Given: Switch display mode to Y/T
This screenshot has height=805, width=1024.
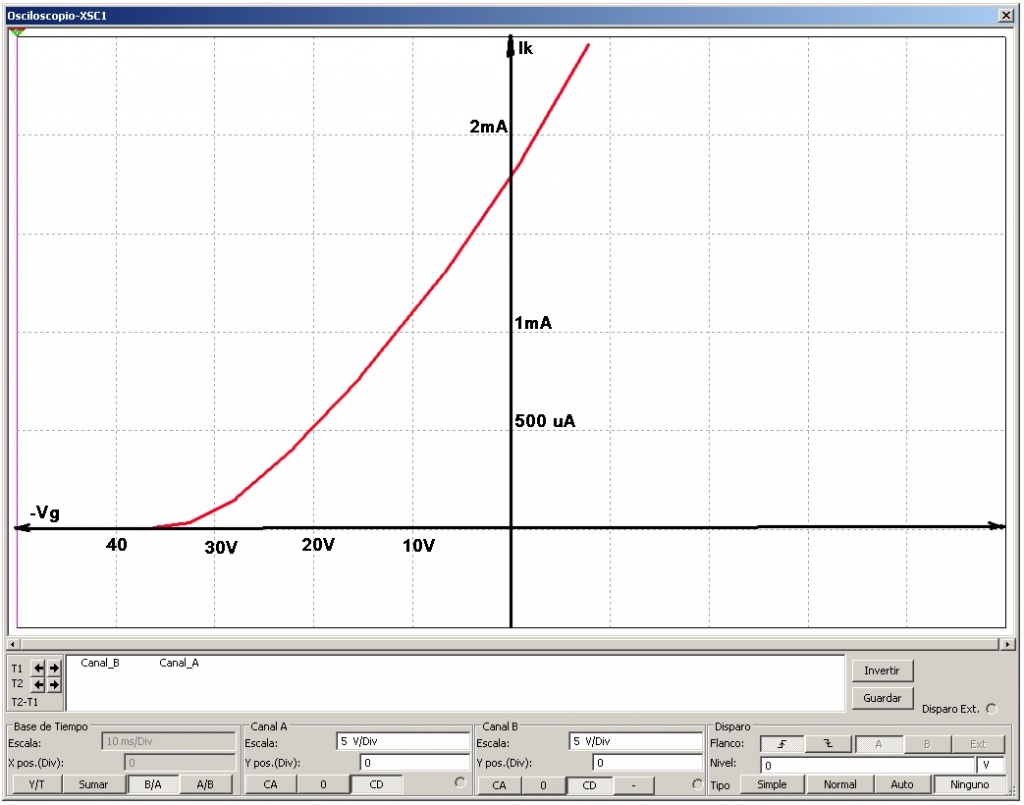Looking at the screenshot, I should [x=35, y=785].
